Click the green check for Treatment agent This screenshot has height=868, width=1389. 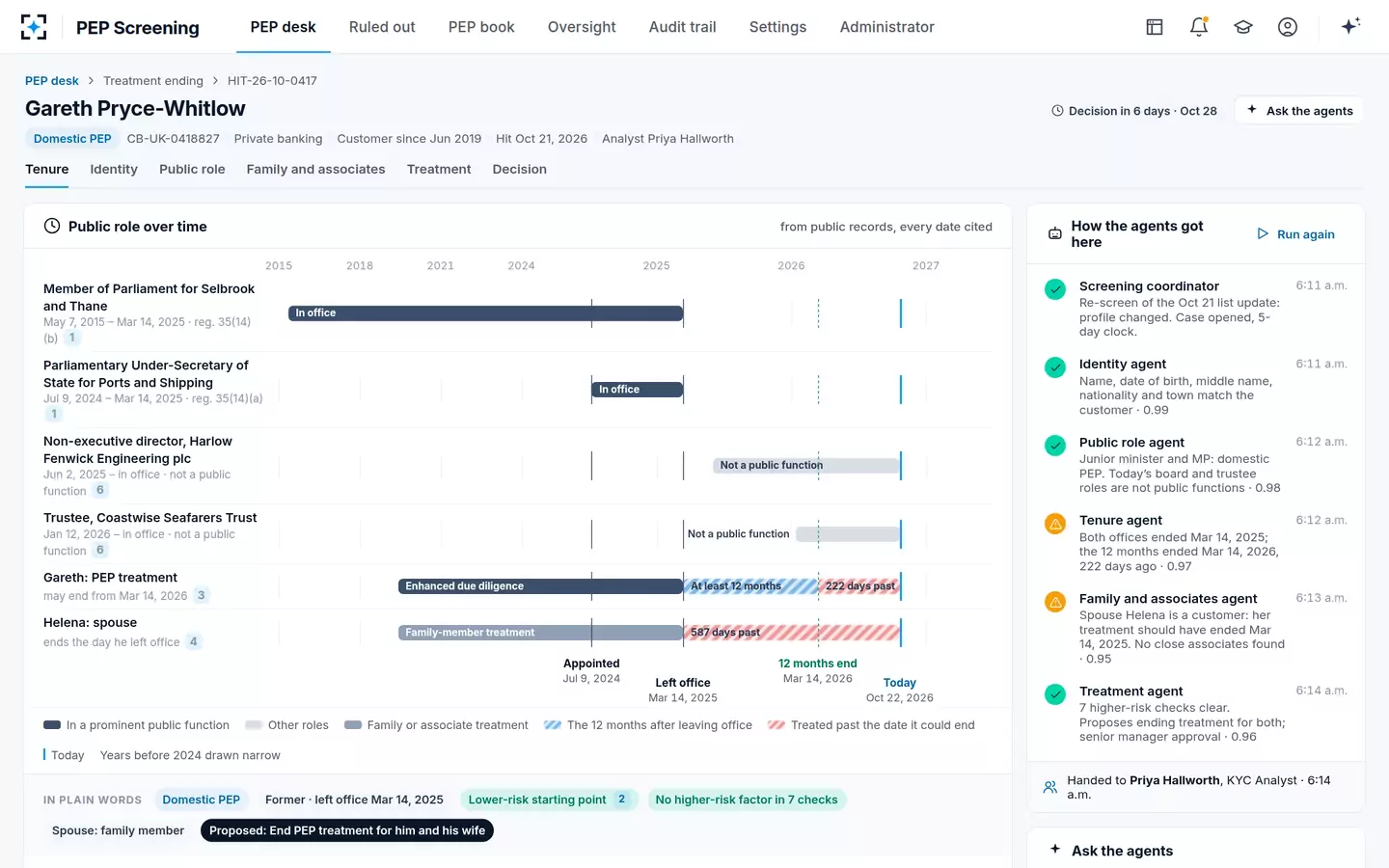tap(1055, 693)
